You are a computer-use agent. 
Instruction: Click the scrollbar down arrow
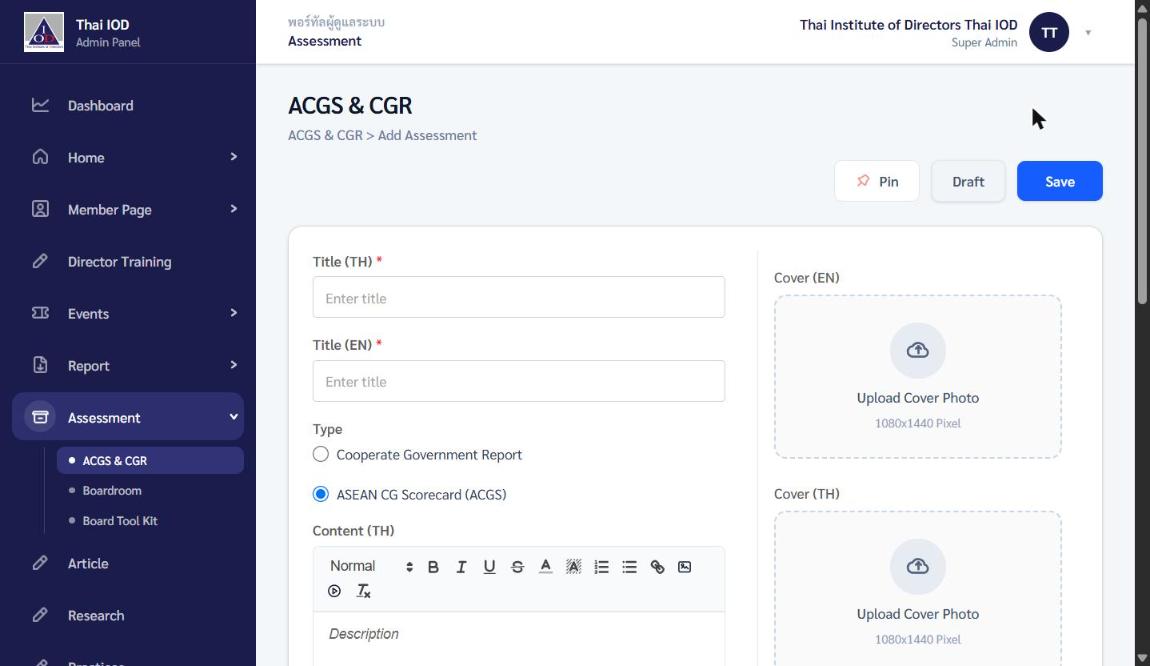tap(1142, 658)
